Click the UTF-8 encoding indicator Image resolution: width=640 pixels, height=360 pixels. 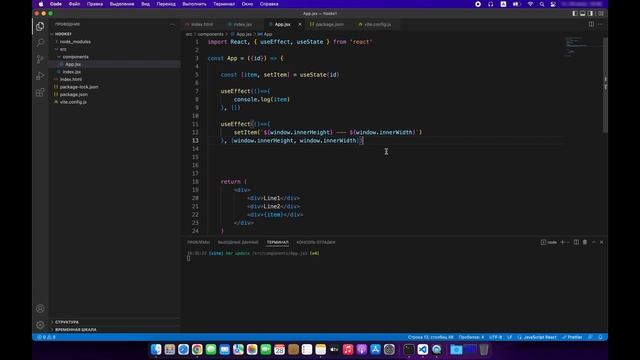(496, 337)
